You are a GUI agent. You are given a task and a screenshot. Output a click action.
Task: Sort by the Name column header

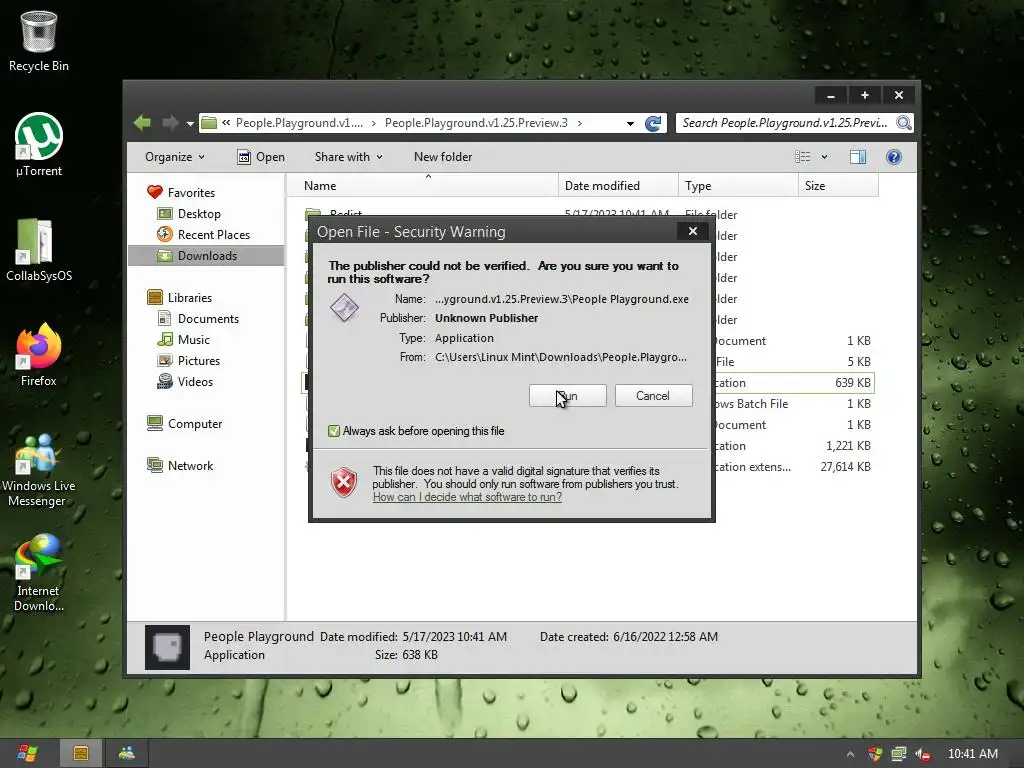[x=423, y=185]
